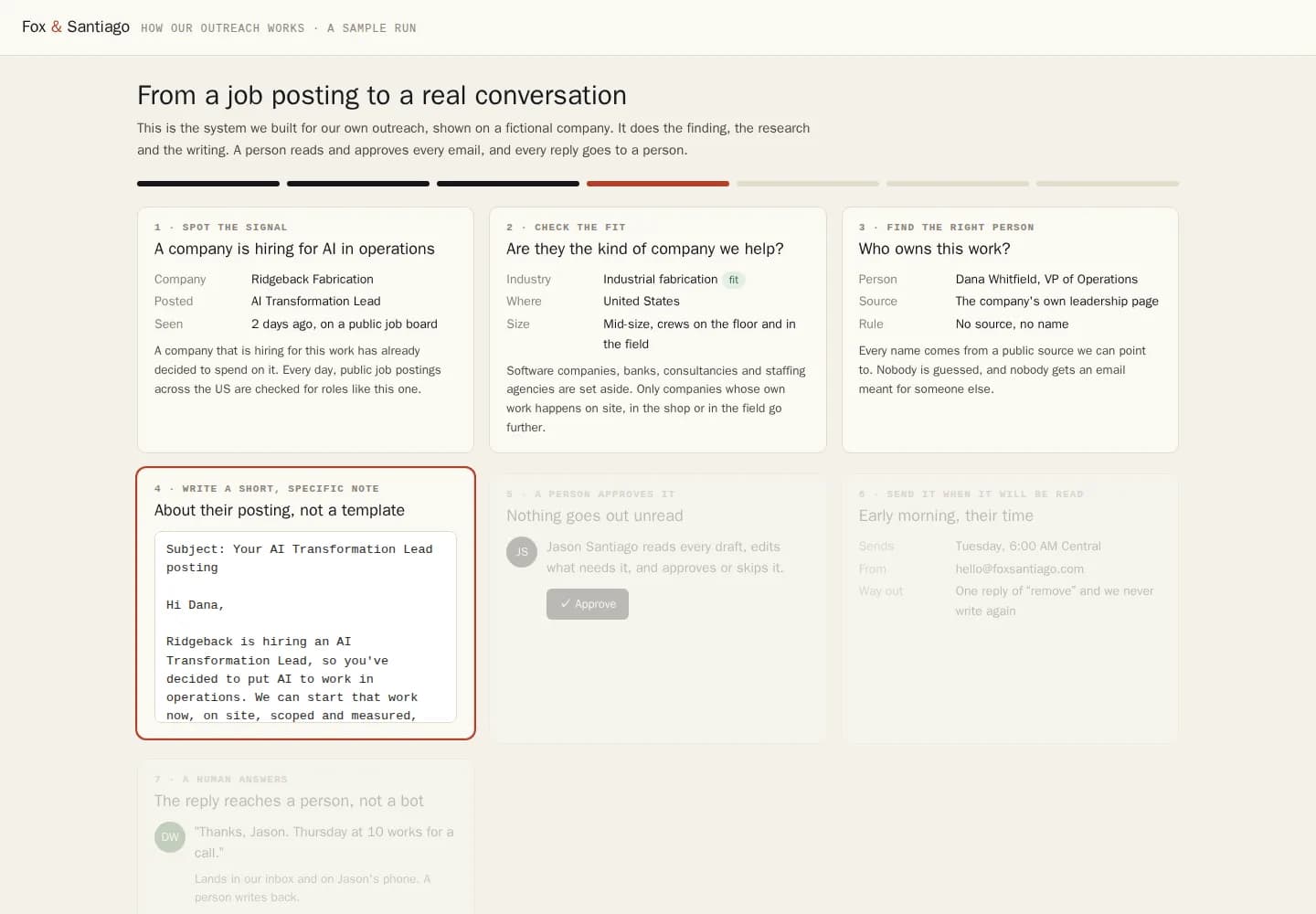Viewport: 1316px width, 914px height.
Task: Click the Approve button
Action: [x=588, y=604]
